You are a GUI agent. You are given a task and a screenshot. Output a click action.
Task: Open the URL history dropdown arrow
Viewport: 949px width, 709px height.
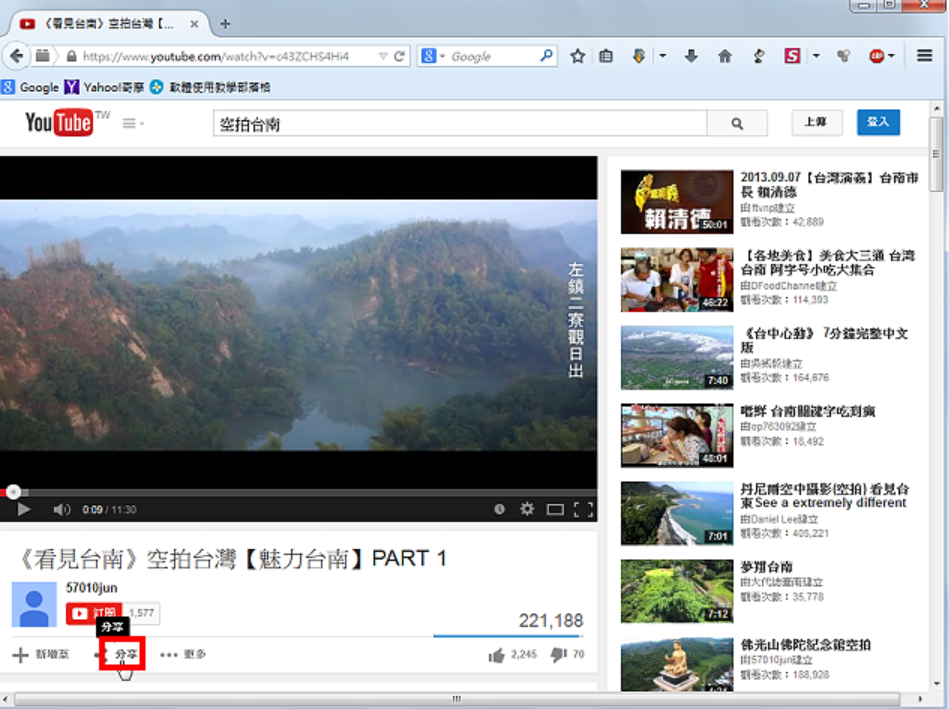coord(383,56)
